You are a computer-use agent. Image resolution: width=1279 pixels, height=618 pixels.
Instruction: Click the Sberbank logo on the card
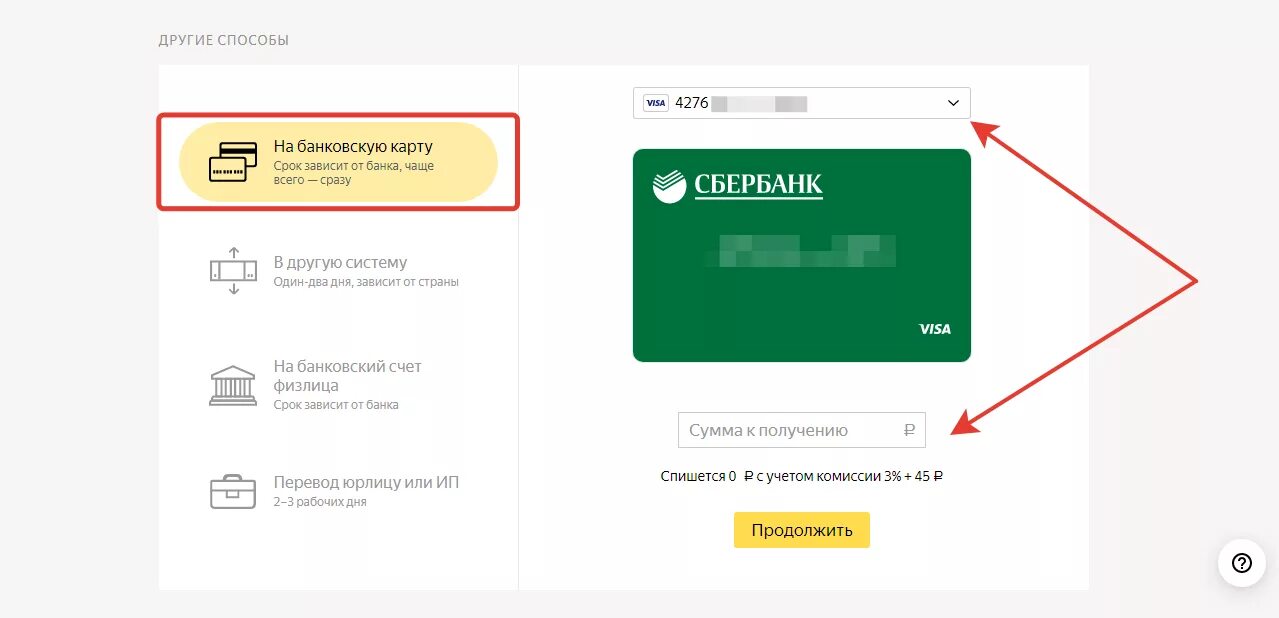tap(738, 186)
